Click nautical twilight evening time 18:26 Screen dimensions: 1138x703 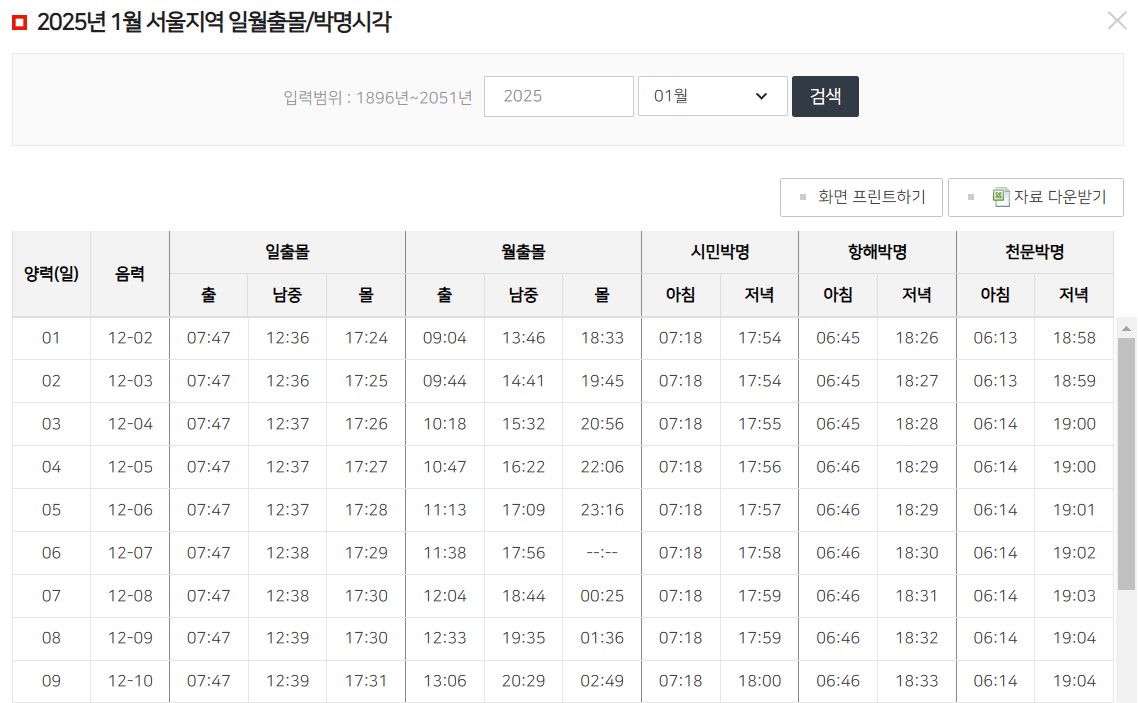click(x=917, y=338)
